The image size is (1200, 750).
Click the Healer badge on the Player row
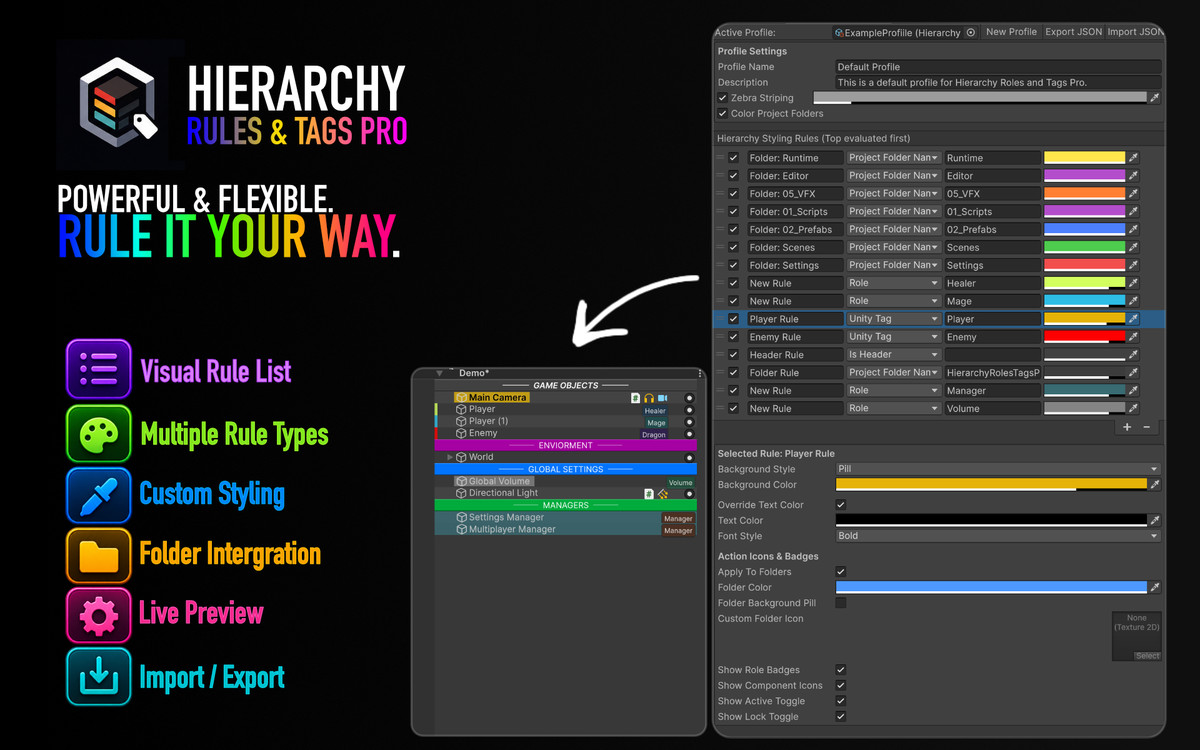click(x=655, y=411)
